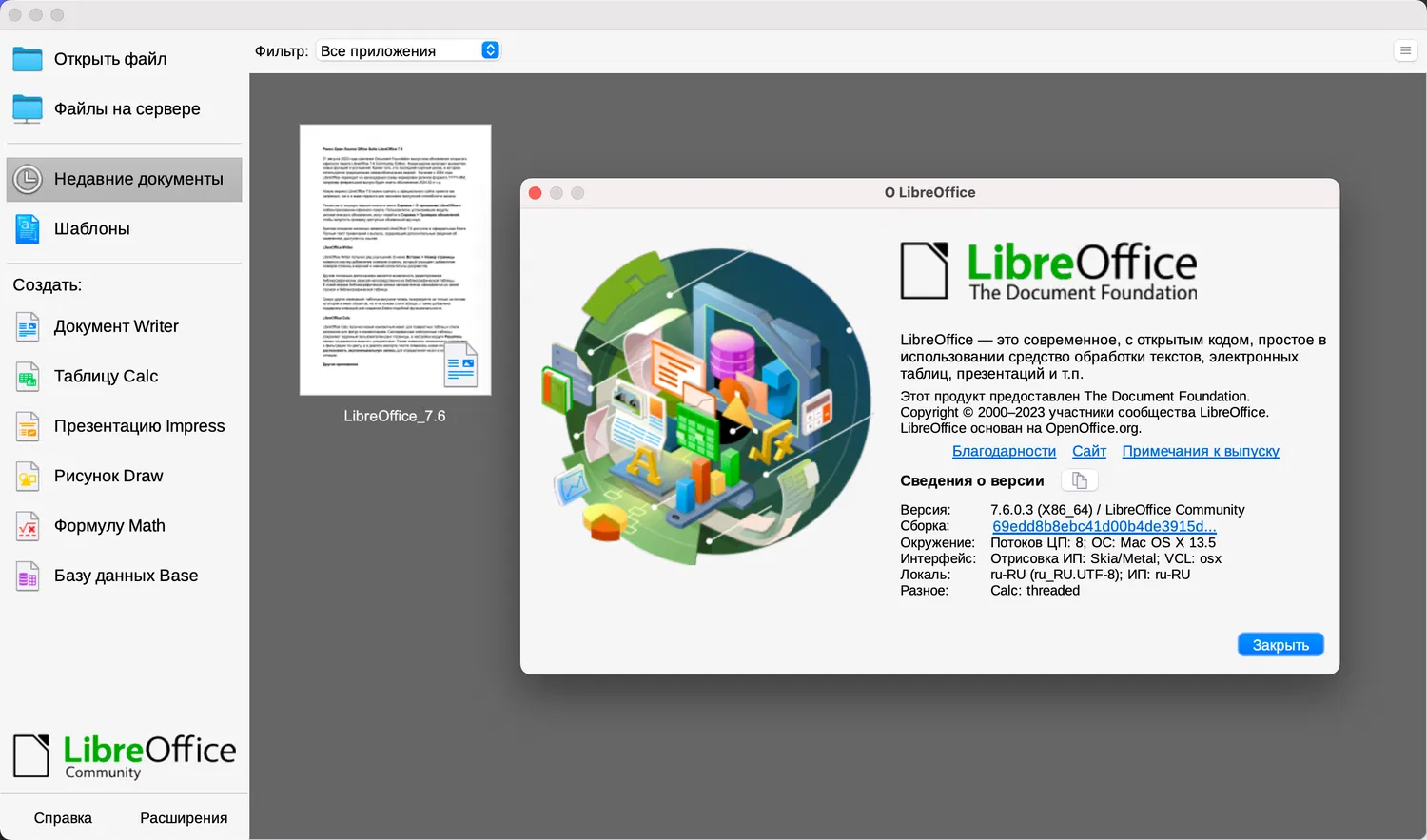Click the LibreOffice logo in About dialog
The height and width of the screenshot is (840, 1427).
pos(1048,271)
